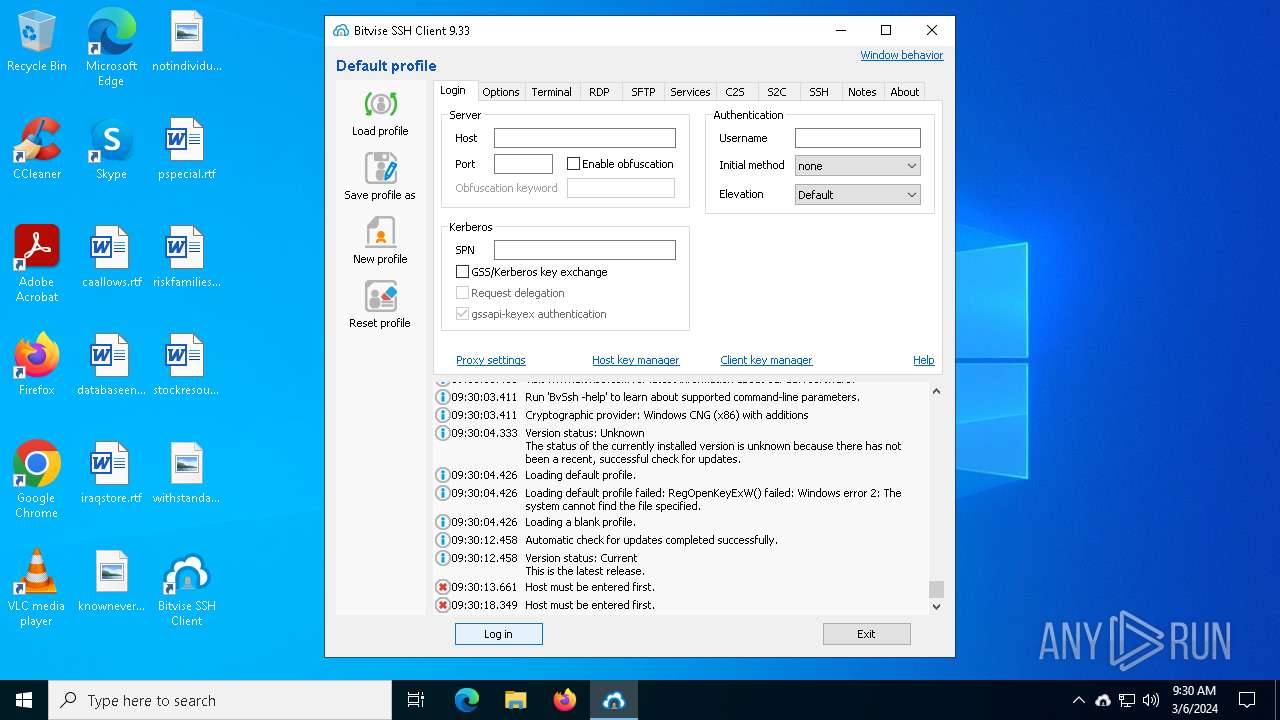Click into the Username input field

click(x=857, y=138)
